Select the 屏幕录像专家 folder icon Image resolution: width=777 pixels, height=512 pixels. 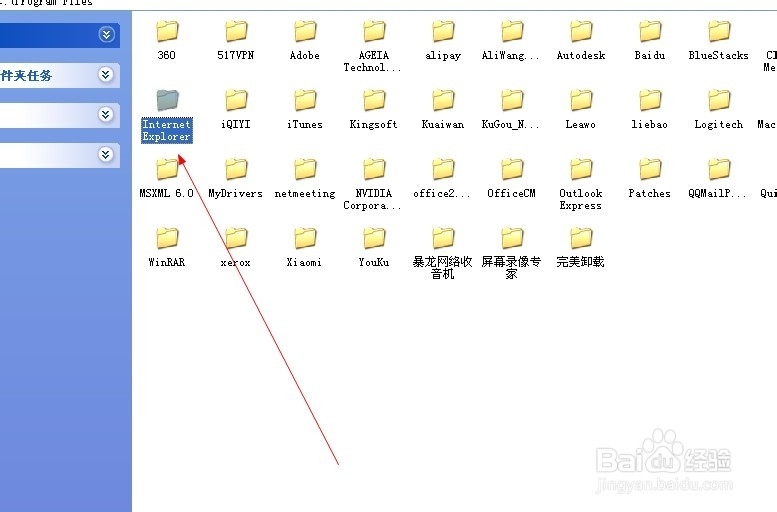coord(511,238)
